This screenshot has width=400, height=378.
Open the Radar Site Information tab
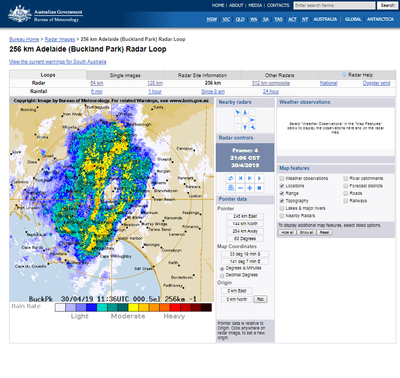[202, 75]
